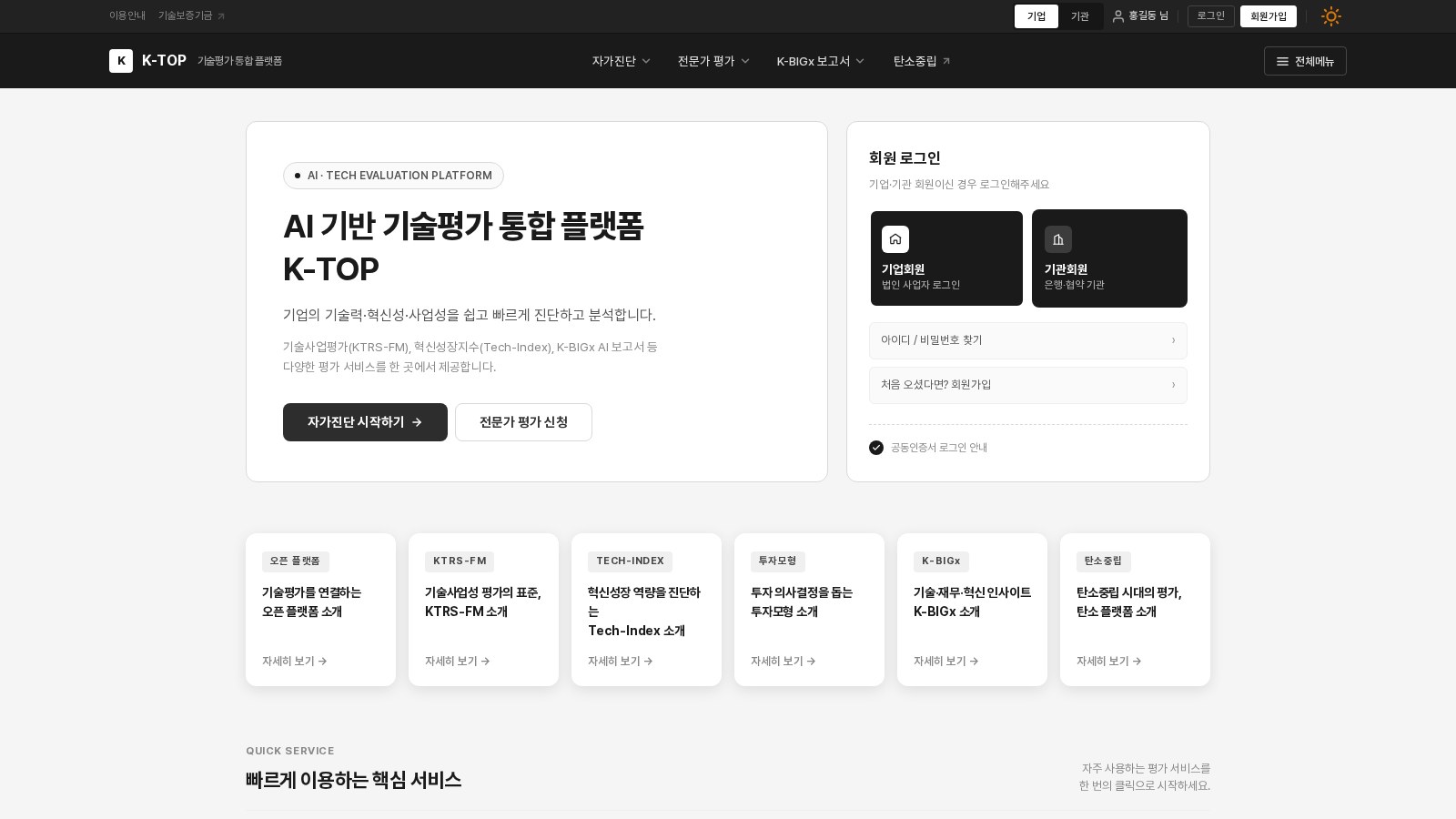Click the AI · TECH EVALUATION PLATFORM badge
This screenshot has height=819, width=1456.
[393, 176]
